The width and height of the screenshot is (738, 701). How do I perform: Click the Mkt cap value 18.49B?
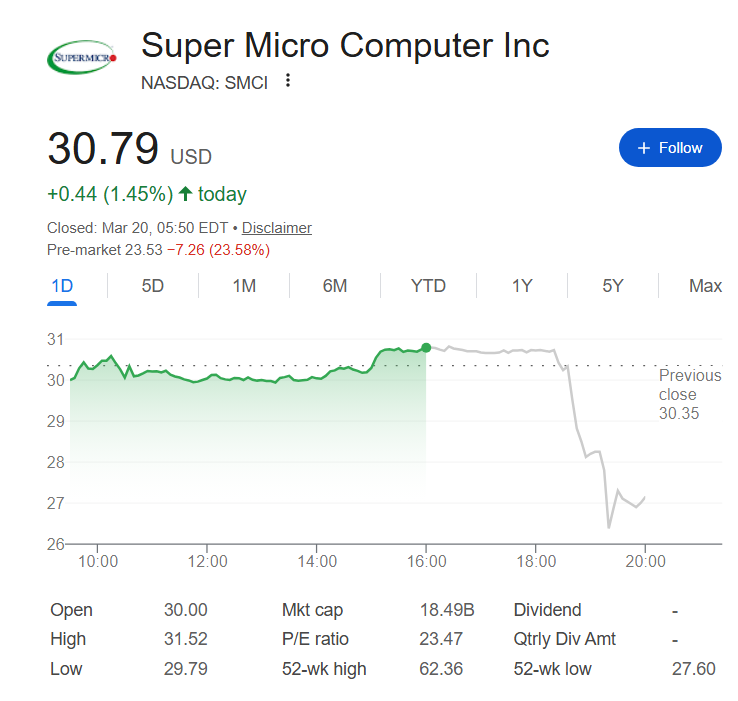click(446, 610)
